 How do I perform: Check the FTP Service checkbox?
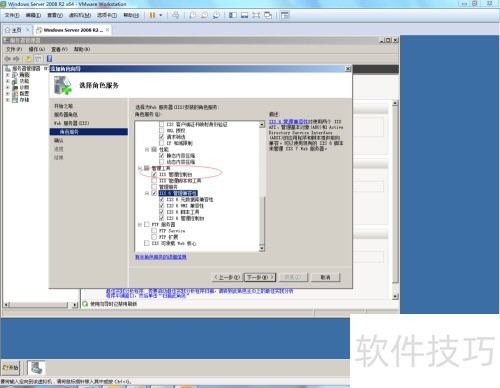(x=154, y=231)
